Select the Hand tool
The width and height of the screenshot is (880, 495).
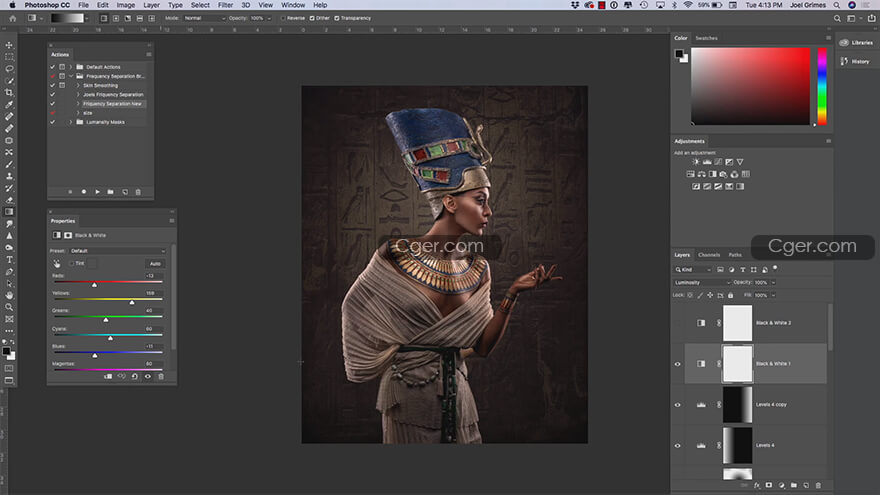pos(9,295)
